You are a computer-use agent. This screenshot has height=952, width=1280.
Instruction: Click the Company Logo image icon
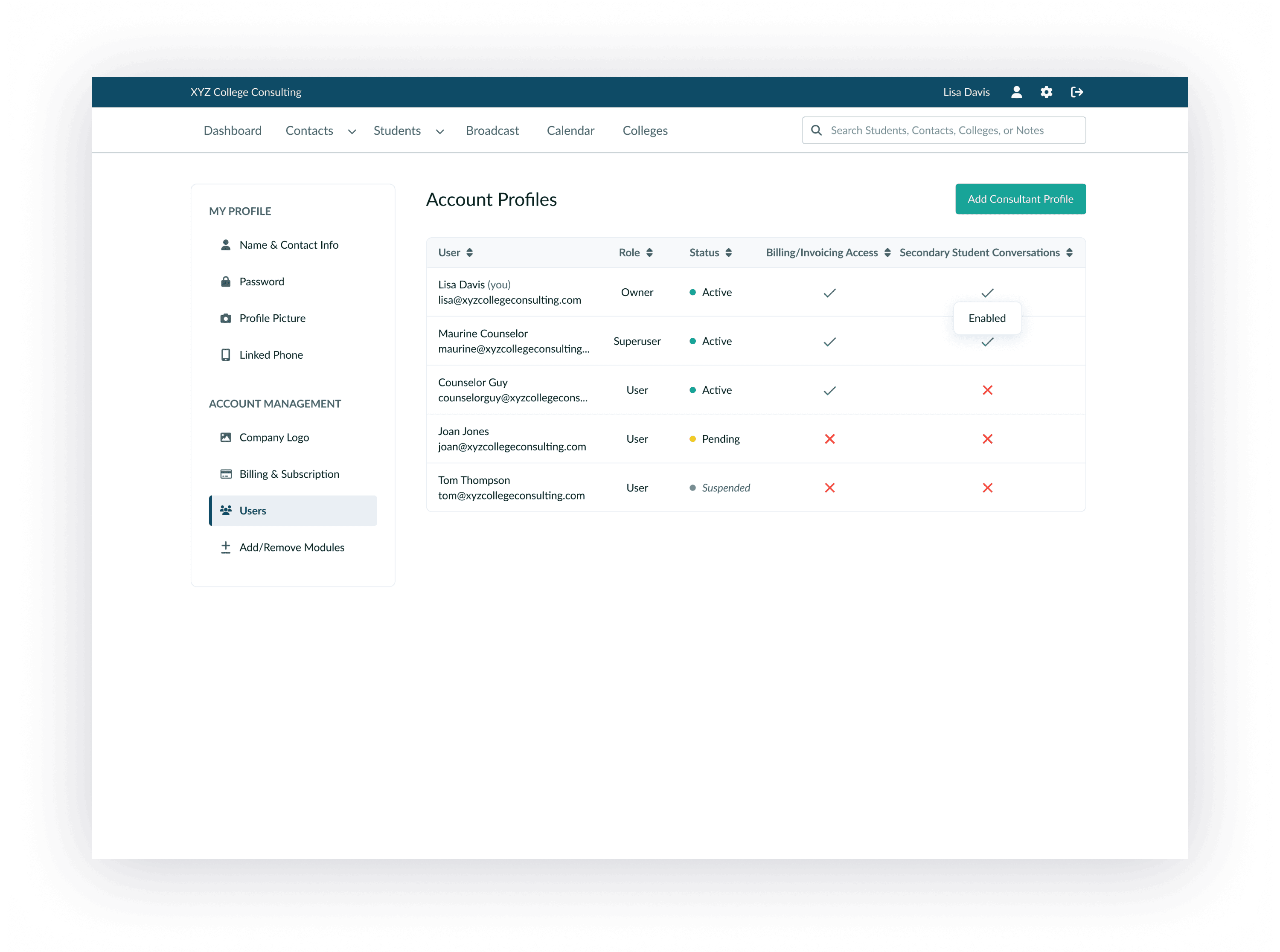click(226, 437)
